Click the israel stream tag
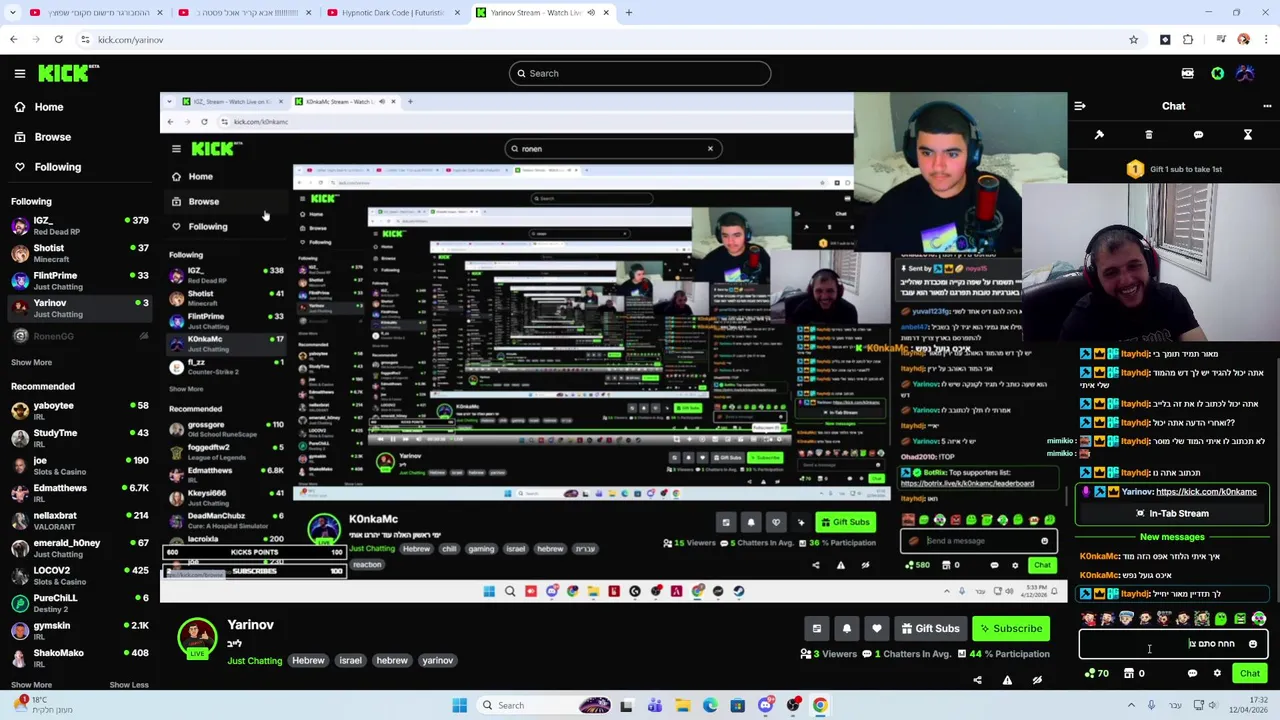The image size is (1280, 720). point(350,661)
